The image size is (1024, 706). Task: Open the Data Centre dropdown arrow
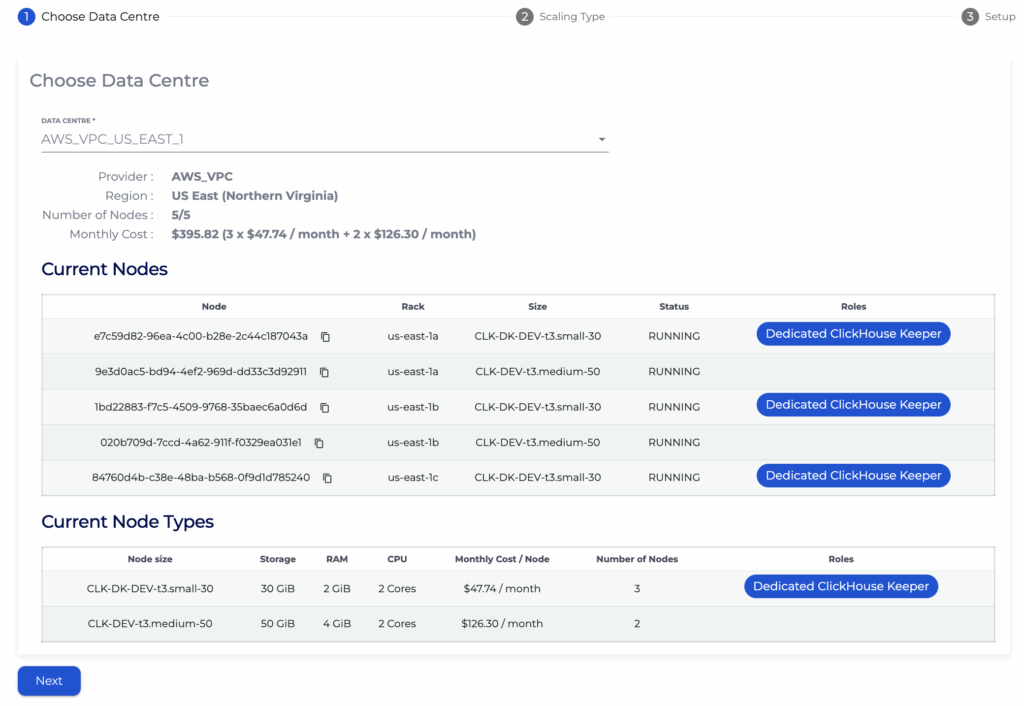[x=602, y=140]
